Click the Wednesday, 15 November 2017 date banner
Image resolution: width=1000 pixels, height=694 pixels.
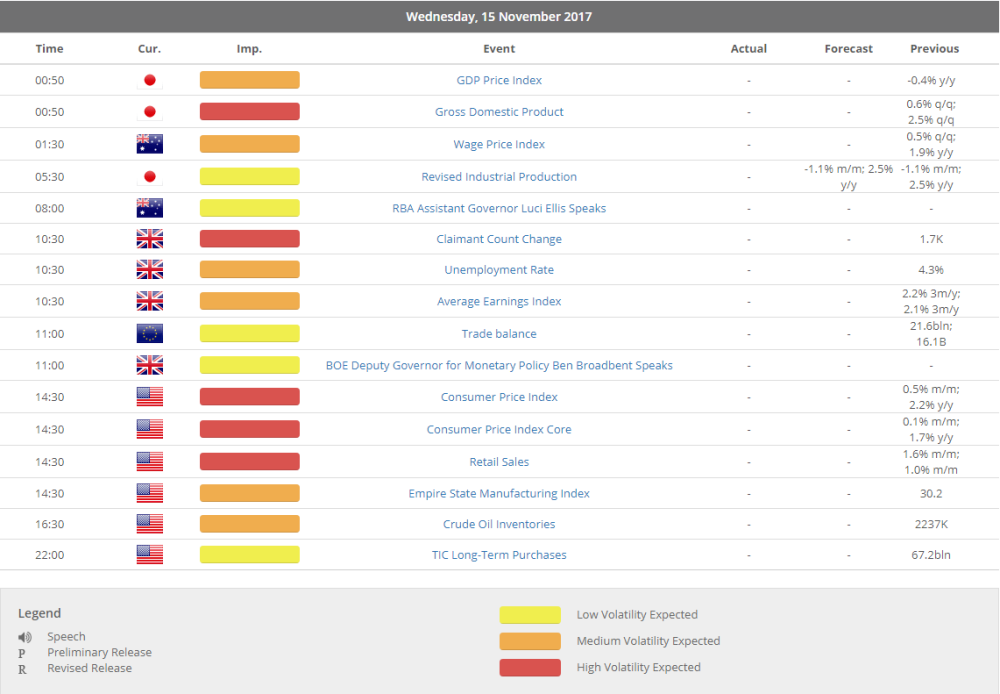(499, 16)
